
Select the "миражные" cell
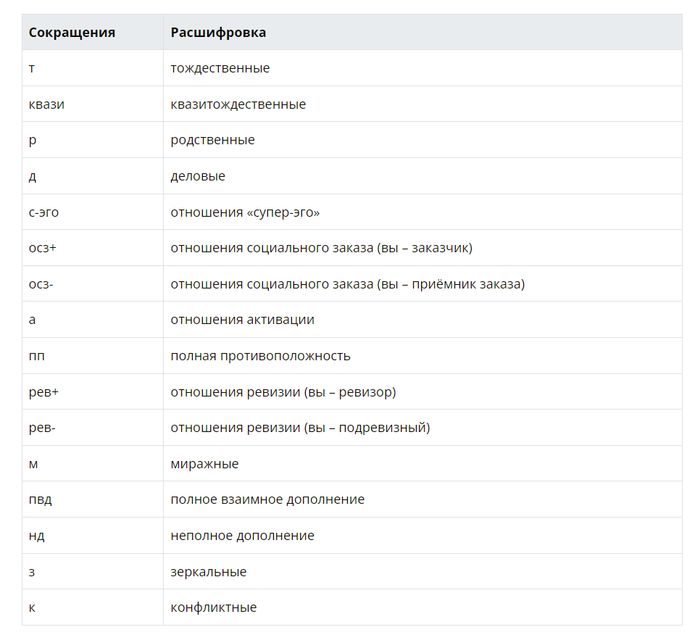204,464
